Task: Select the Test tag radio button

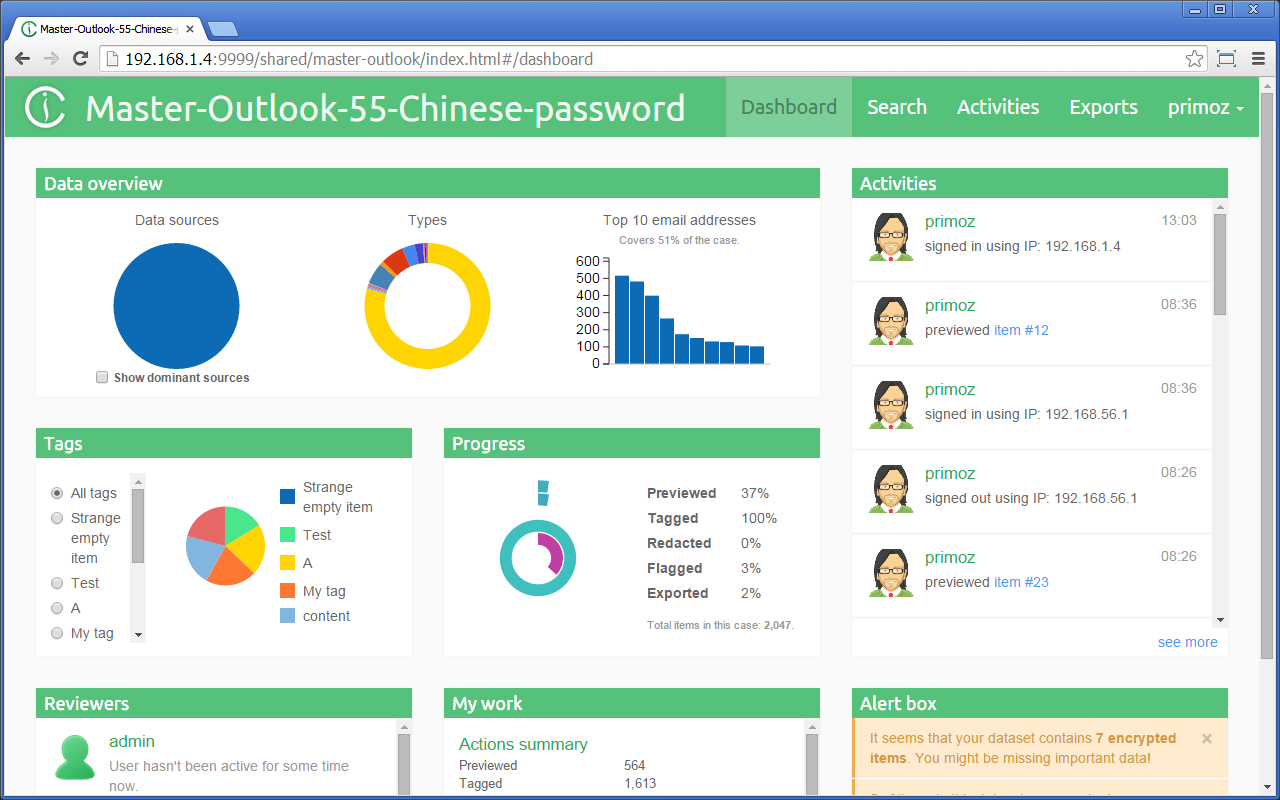Action: pyautogui.click(x=57, y=583)
